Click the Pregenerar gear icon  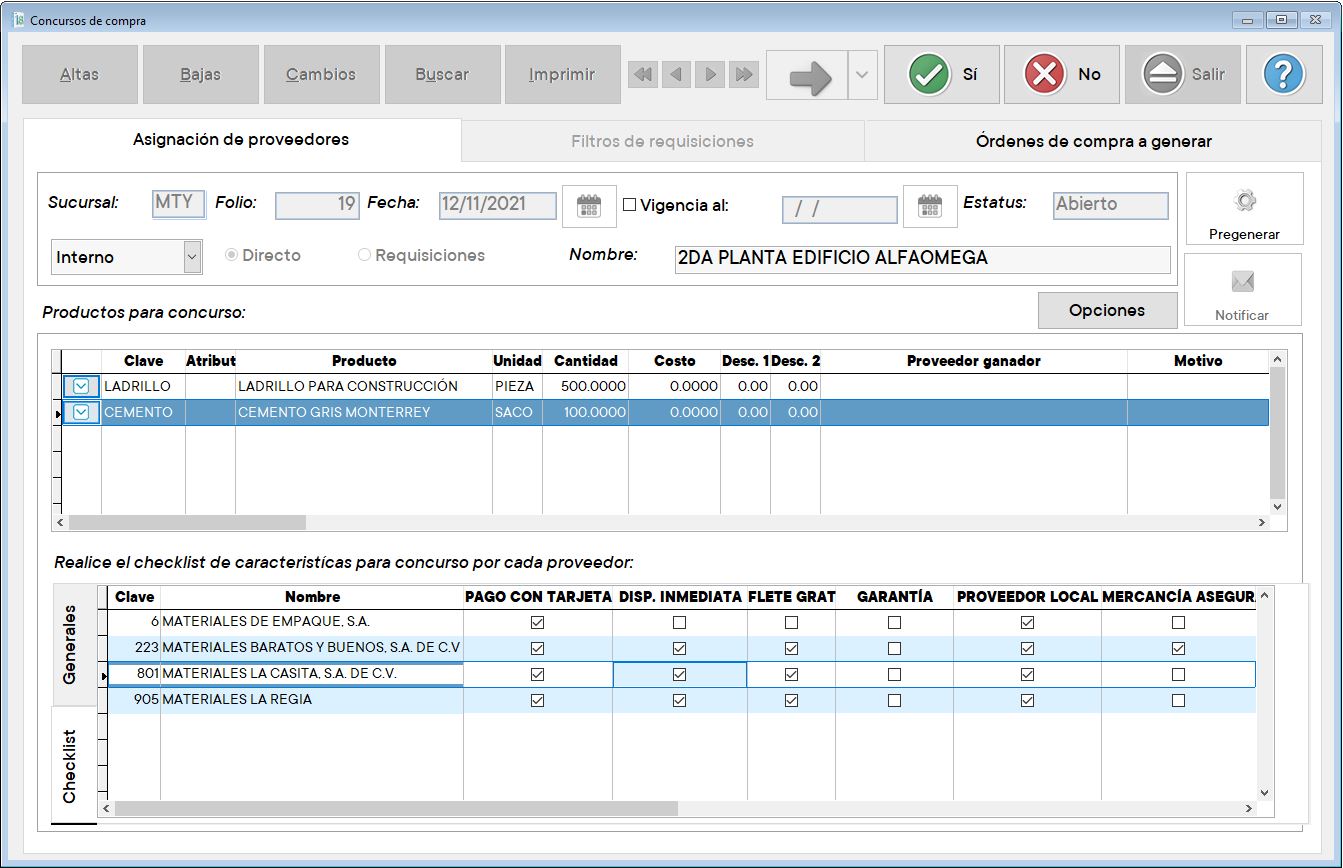1244,202
